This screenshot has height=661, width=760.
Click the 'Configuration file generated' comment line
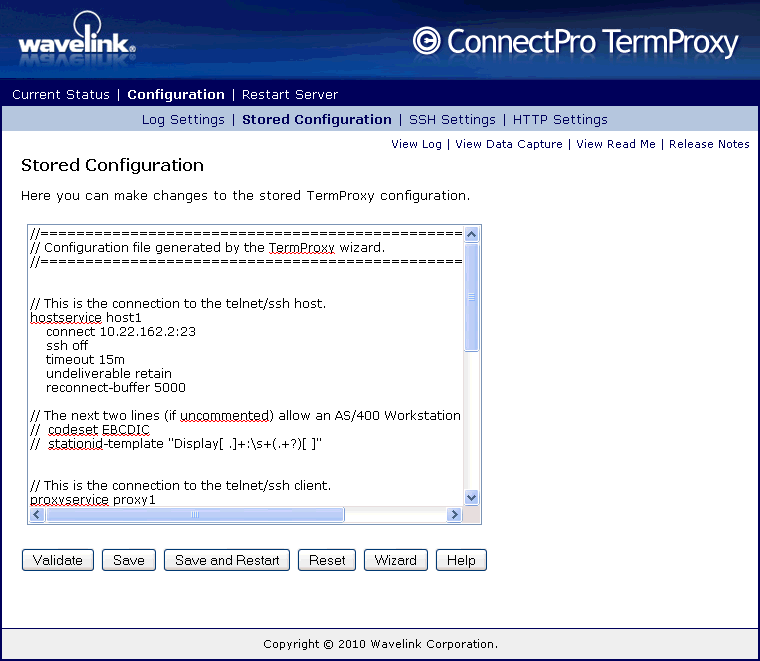[x=207, y=248]
